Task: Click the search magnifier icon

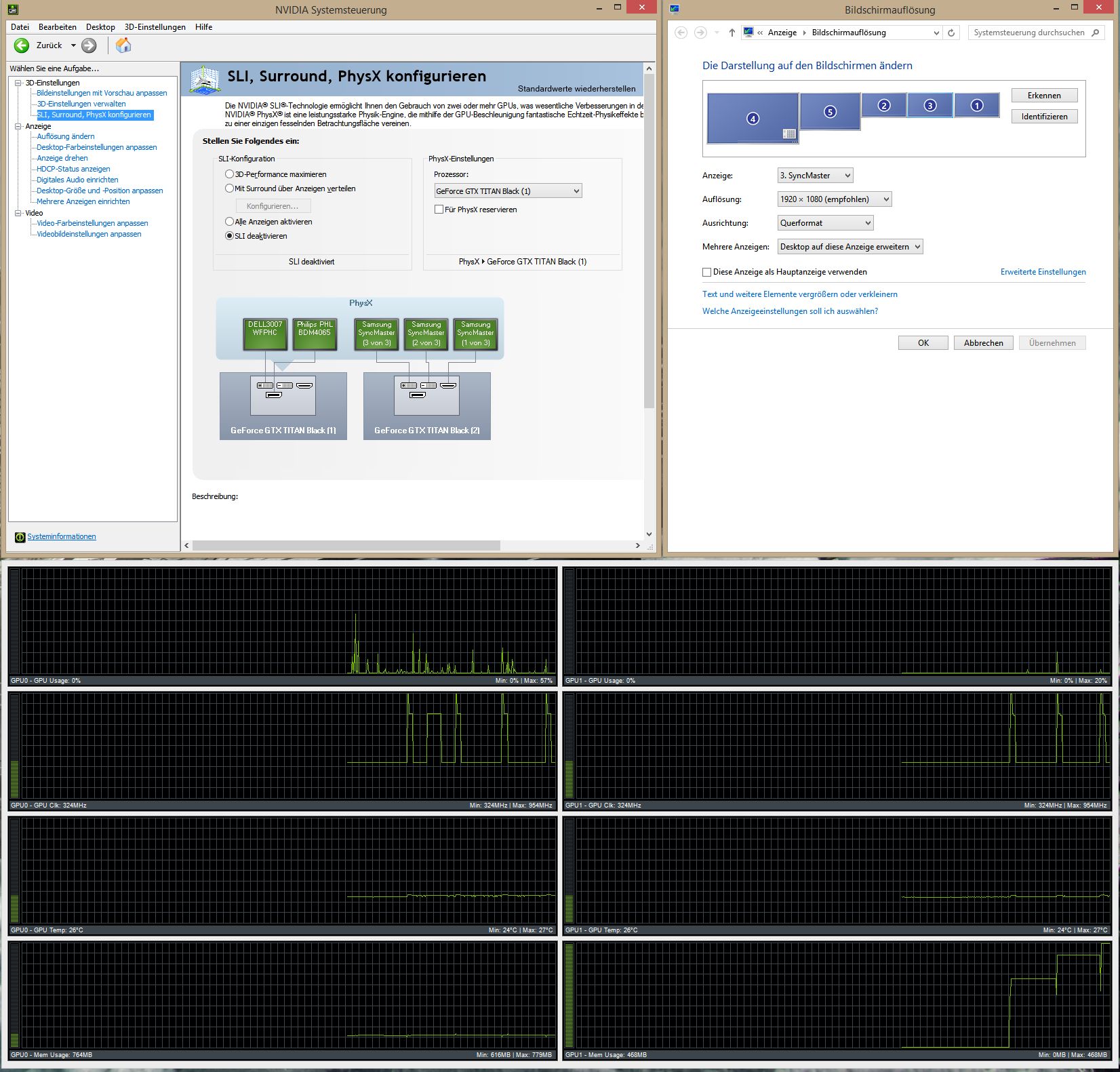Action: pyautogui.click(x=1096, y=32)
